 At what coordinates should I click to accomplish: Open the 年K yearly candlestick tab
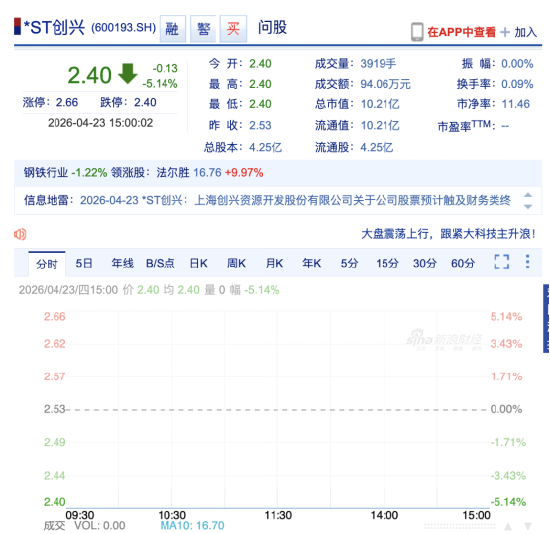click(x=311, y=263)
